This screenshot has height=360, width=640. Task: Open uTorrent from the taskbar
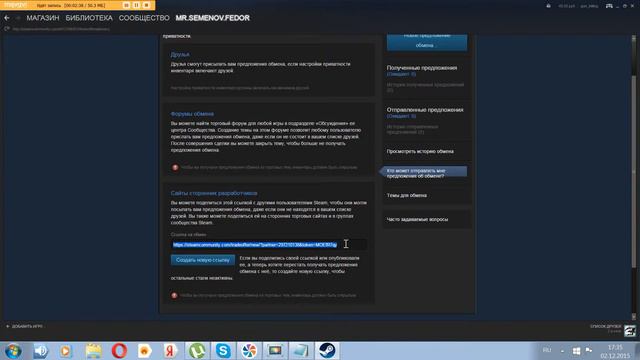coord(197,351)
